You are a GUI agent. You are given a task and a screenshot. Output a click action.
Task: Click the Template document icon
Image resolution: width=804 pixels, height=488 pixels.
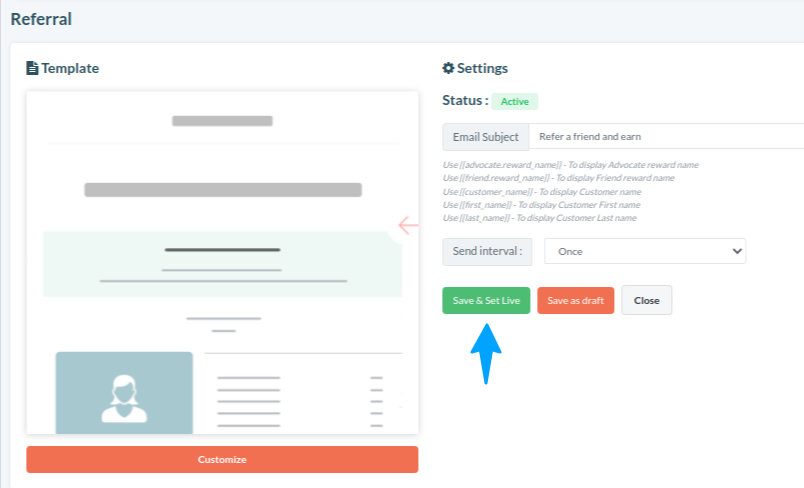32,68
